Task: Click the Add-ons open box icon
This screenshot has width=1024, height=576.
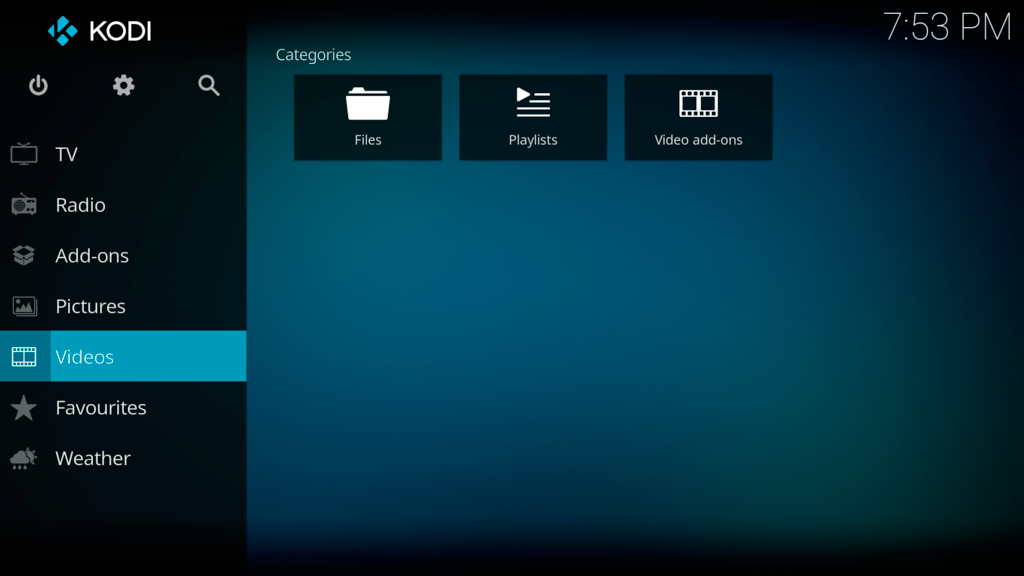Action: (24, 256)
